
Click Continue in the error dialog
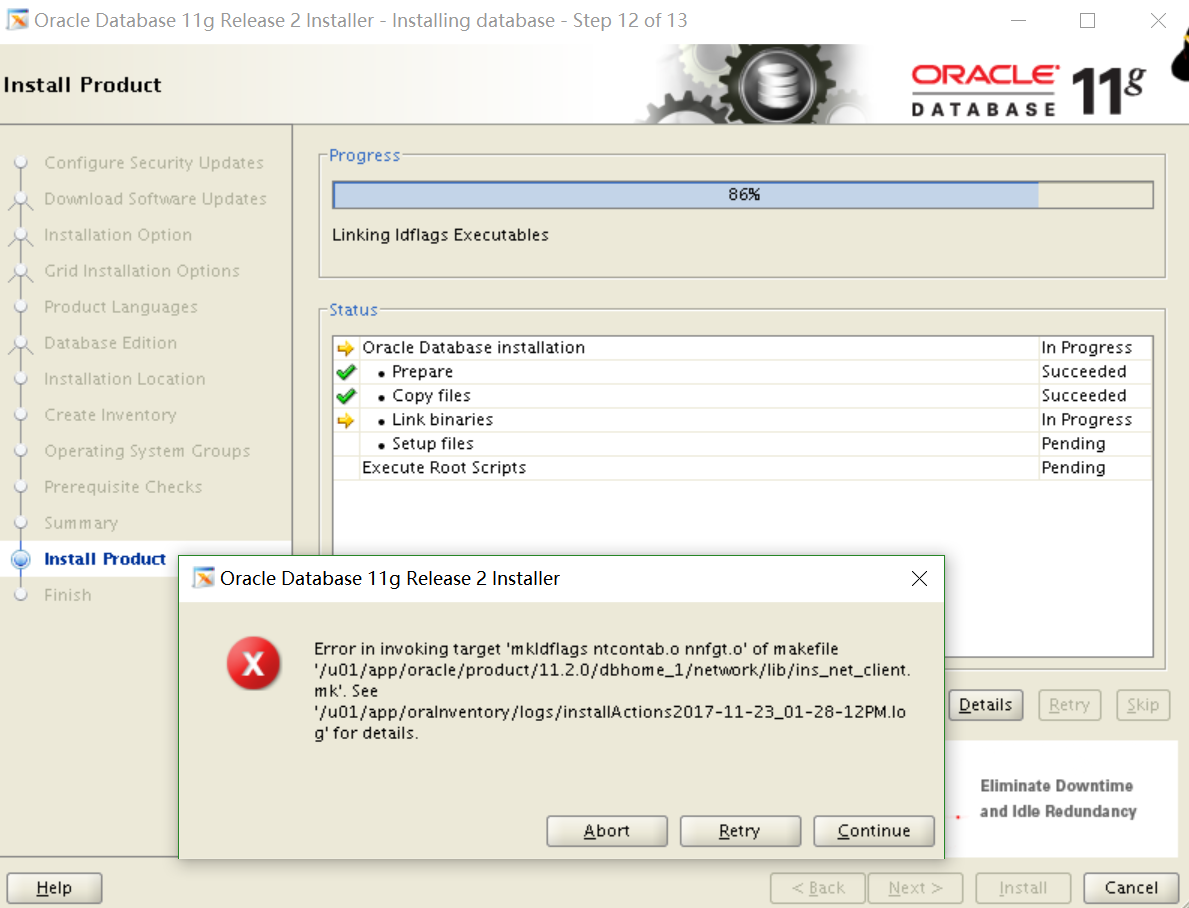[x=874, y=831]
